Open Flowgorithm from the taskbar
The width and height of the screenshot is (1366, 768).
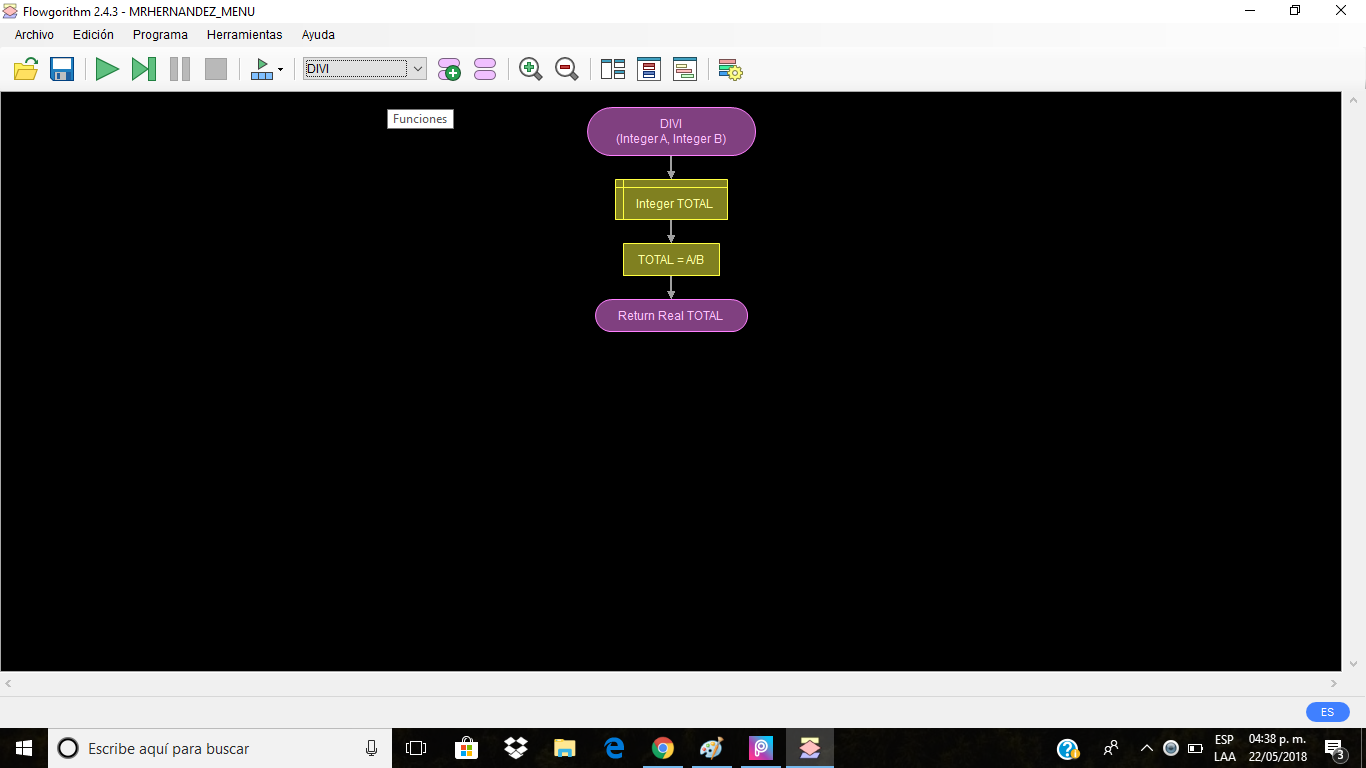[809, 747]
